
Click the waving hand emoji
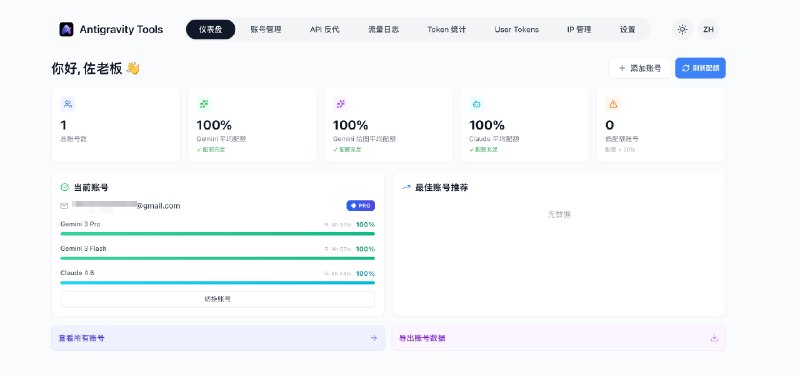click(133, 68)
